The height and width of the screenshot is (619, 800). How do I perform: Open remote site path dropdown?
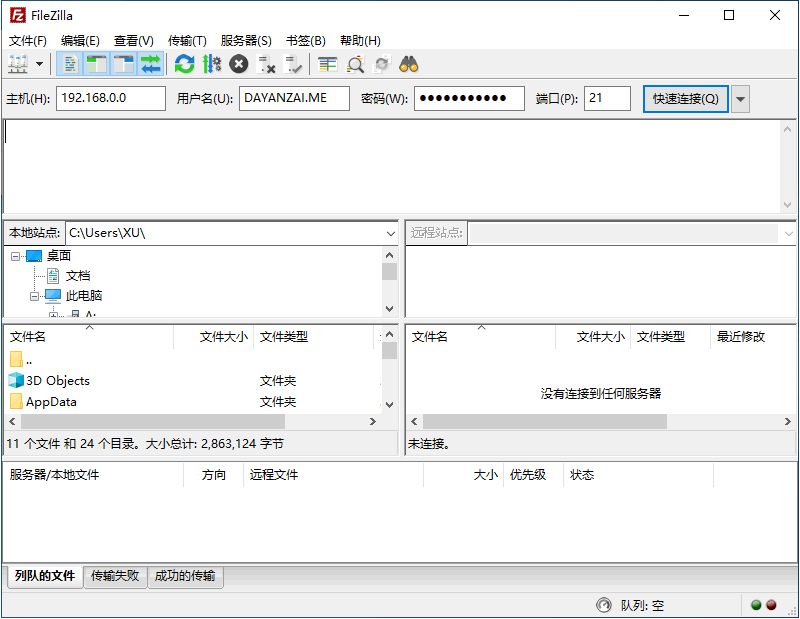[788, 234]
